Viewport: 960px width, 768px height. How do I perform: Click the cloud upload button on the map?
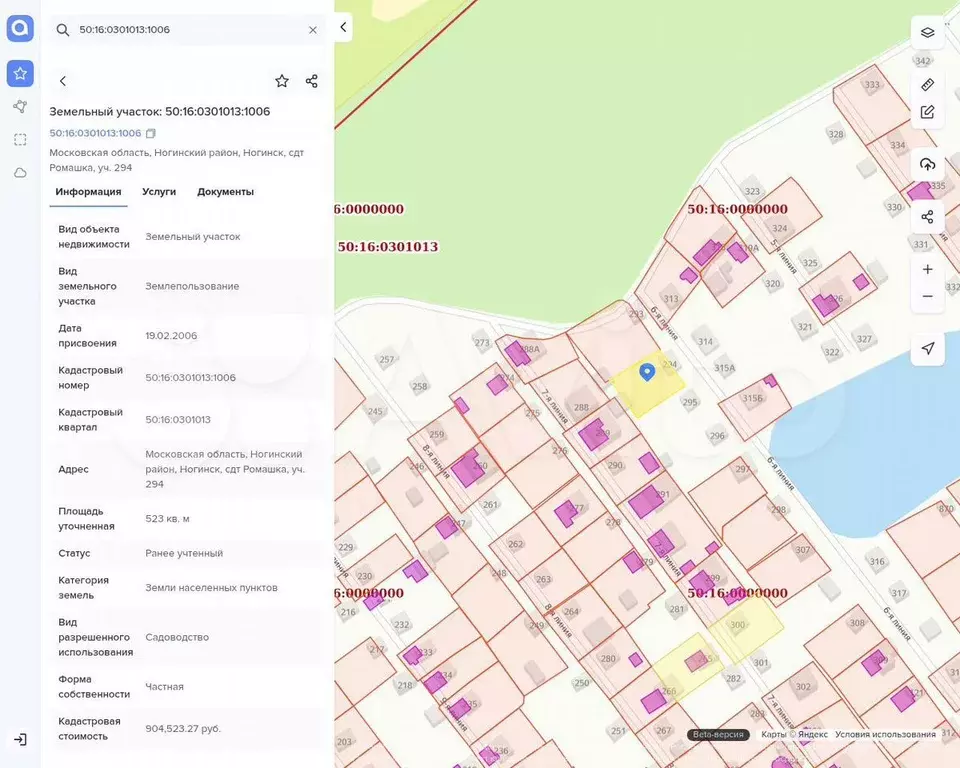point(928,164)
